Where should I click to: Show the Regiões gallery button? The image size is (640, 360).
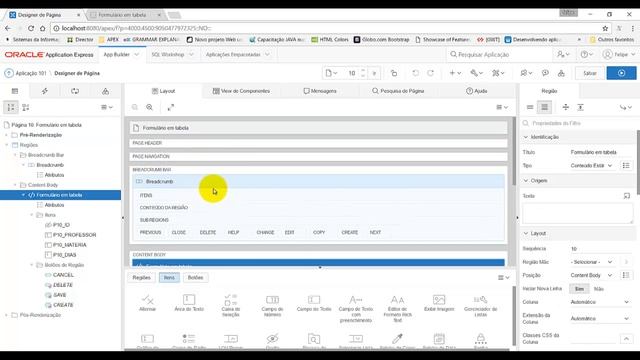pos(142,278)
